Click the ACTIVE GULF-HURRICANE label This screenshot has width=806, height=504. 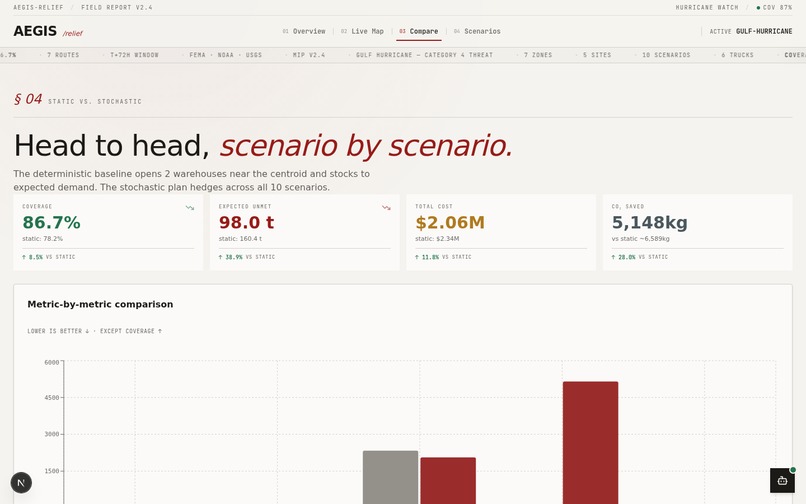pos(750,31)
